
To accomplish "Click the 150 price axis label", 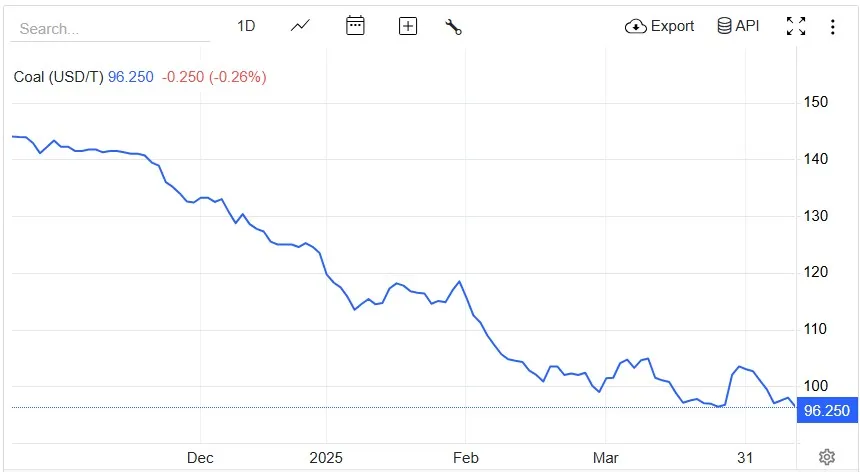I will [816, 102].
